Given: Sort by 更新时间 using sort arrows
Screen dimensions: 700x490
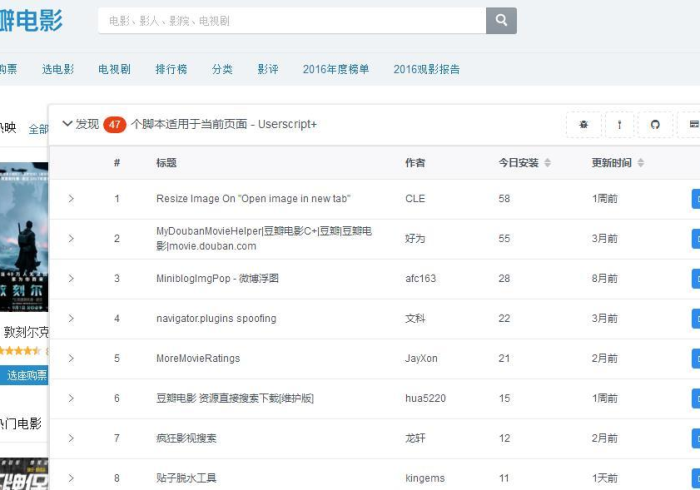Looking at the screenshot, I should tap(640, 163).
